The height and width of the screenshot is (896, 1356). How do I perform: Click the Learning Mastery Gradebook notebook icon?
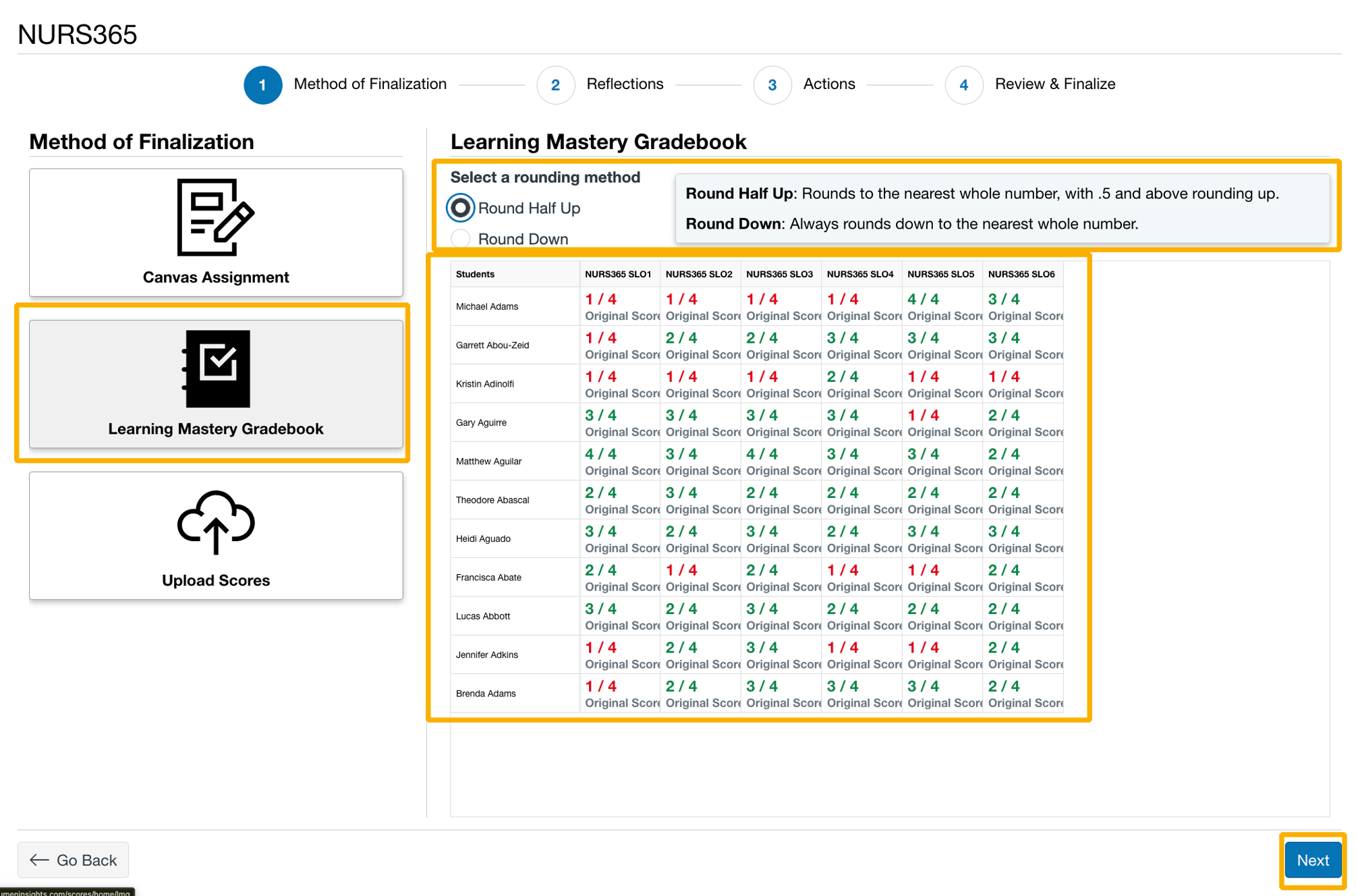pos(217,368)
